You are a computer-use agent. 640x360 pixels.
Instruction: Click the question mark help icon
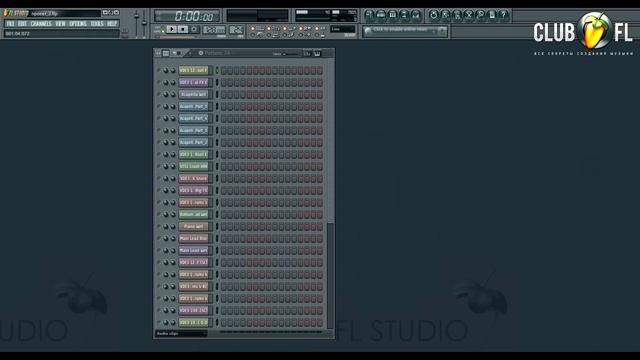(x=504, y=15)
